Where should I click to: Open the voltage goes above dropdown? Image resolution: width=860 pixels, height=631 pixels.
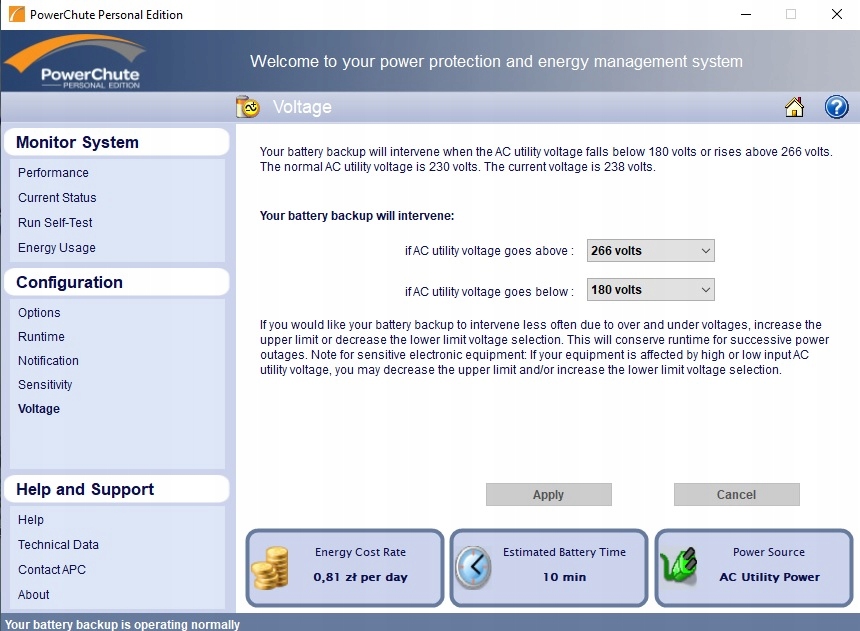coord(650,251)
